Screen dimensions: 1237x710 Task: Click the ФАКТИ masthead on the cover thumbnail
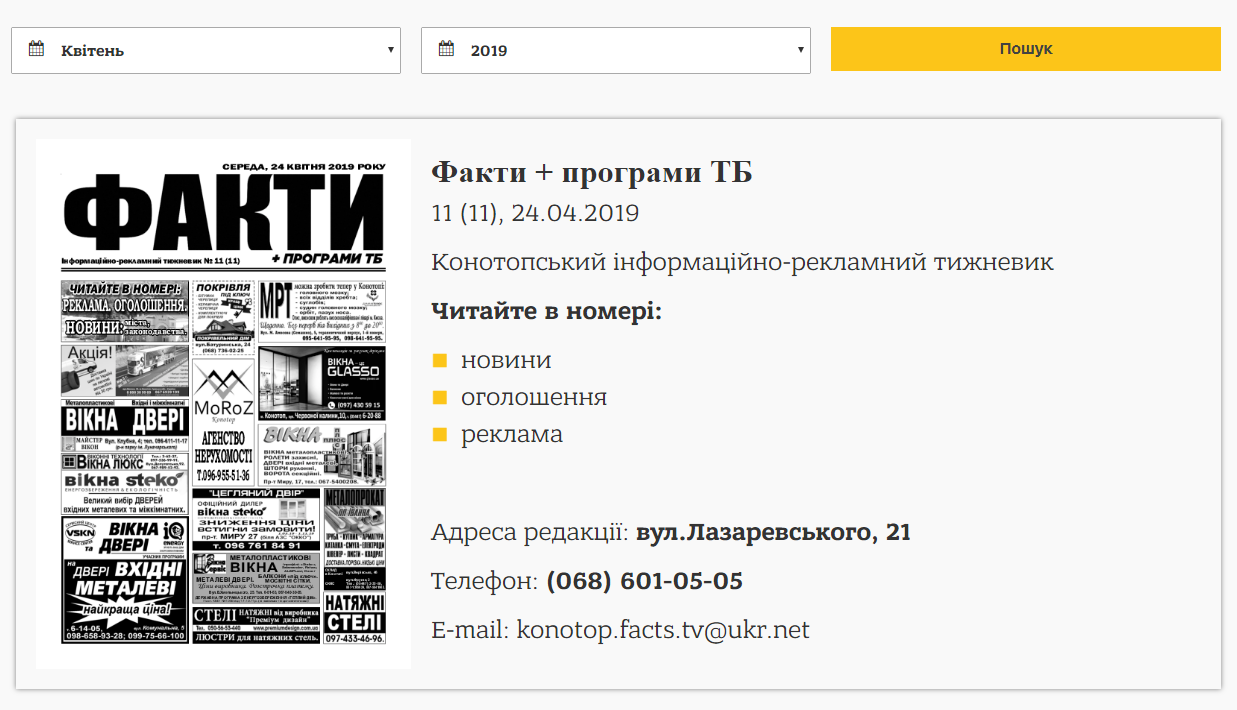pyautogui.click(x=223, y=212)
